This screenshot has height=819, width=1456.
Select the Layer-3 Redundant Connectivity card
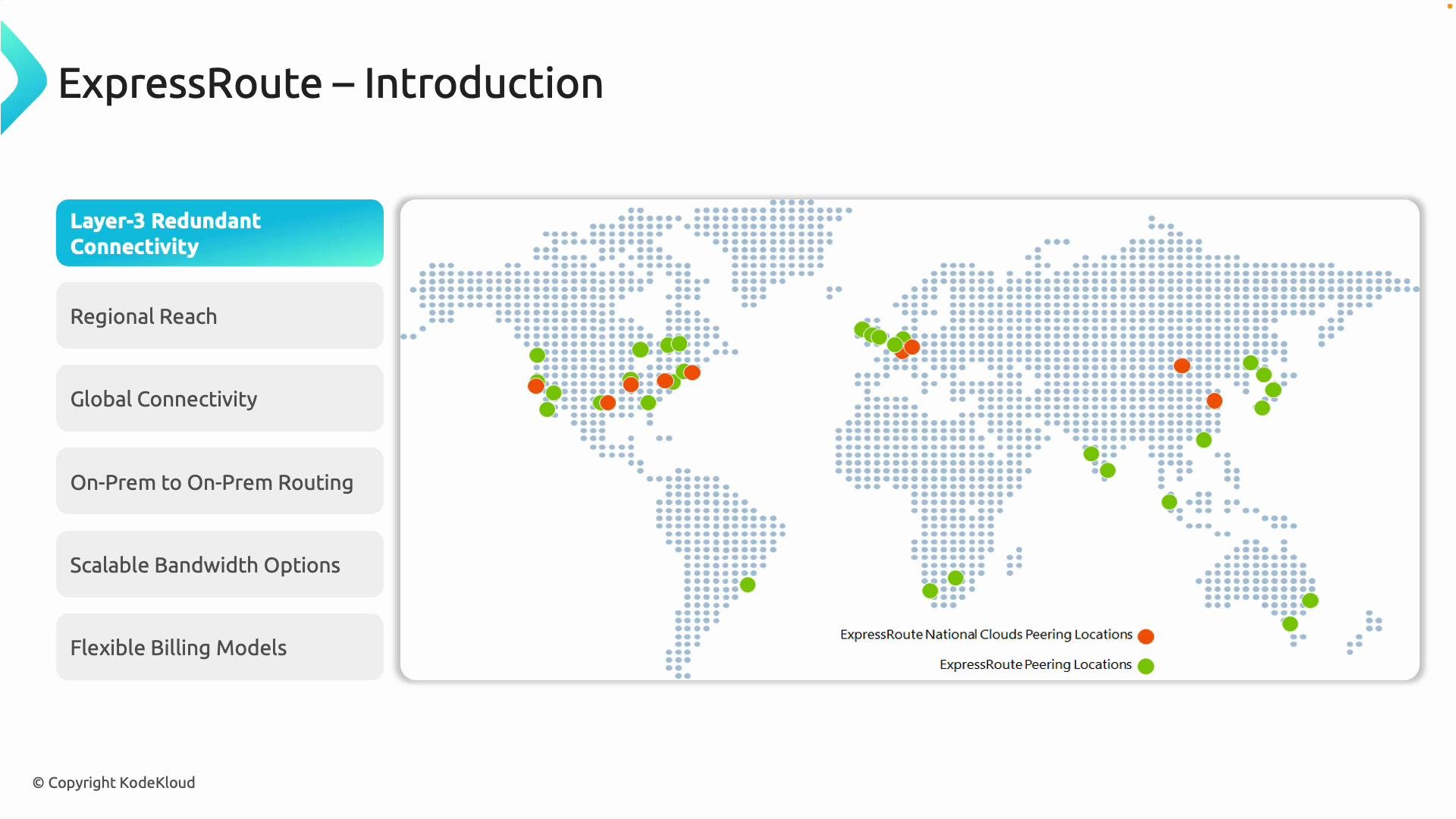[x=220, y=233]
